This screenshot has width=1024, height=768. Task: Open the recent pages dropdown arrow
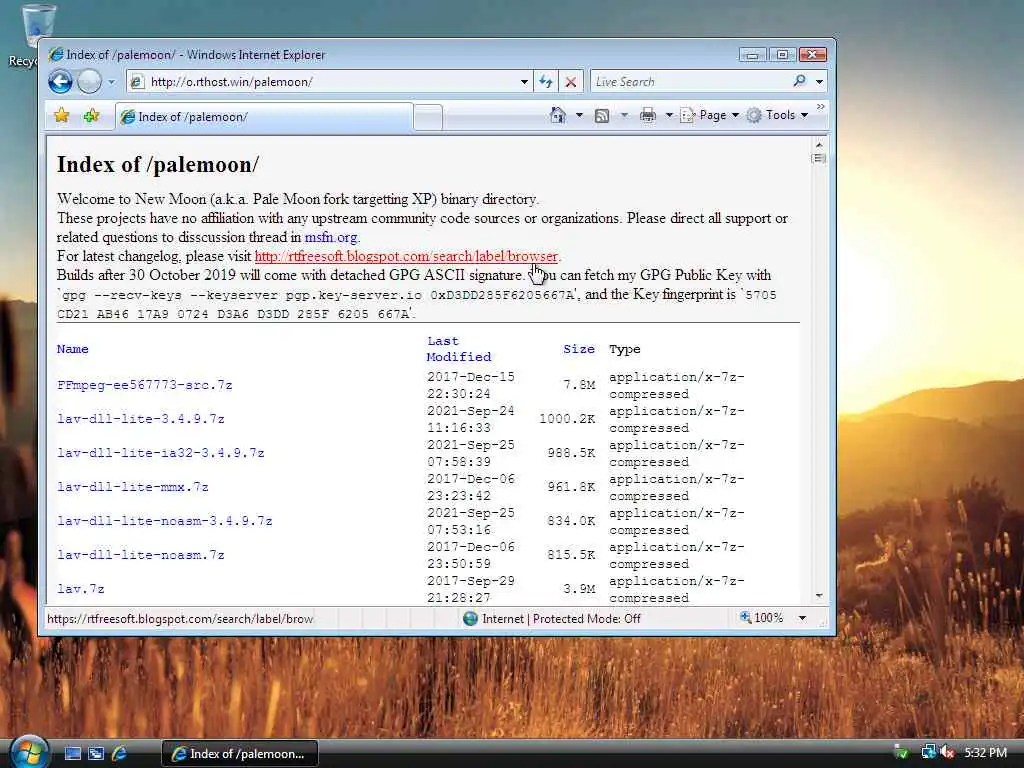coord(111,82)
